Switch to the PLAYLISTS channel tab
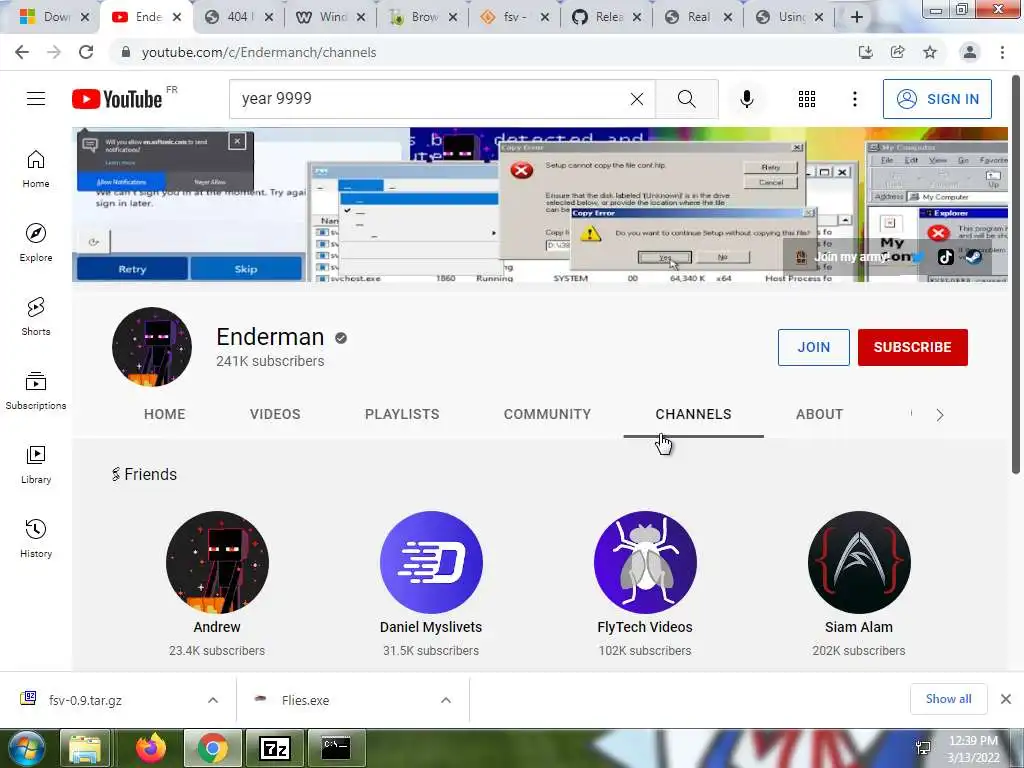The image size is (1024, 768). pos(402,414)
